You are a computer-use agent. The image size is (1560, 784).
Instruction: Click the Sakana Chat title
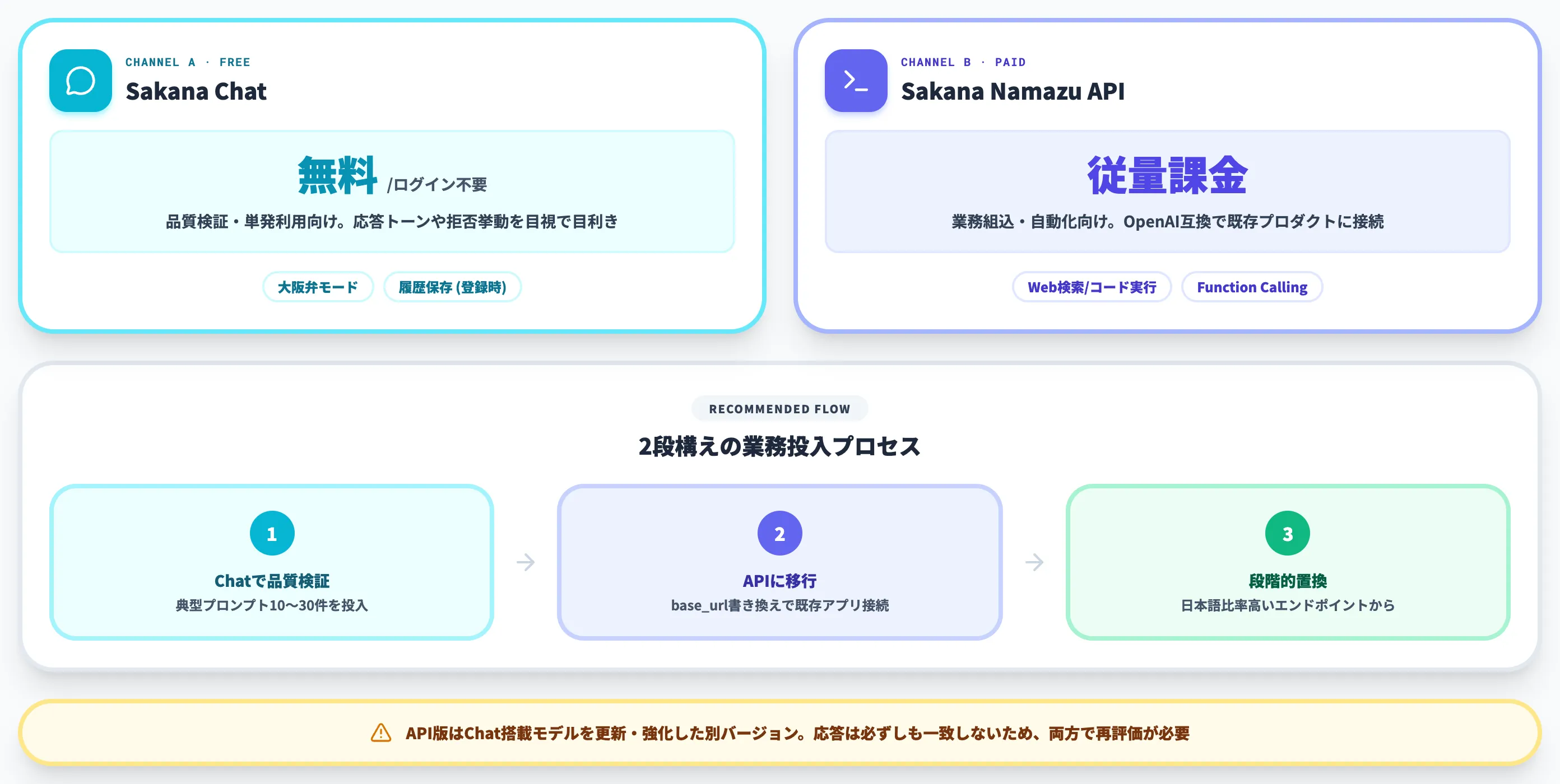[196, 91]
